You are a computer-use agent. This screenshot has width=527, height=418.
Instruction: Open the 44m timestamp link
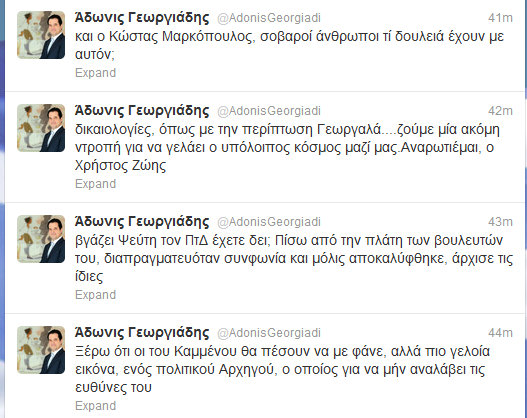tap(500, 332)
